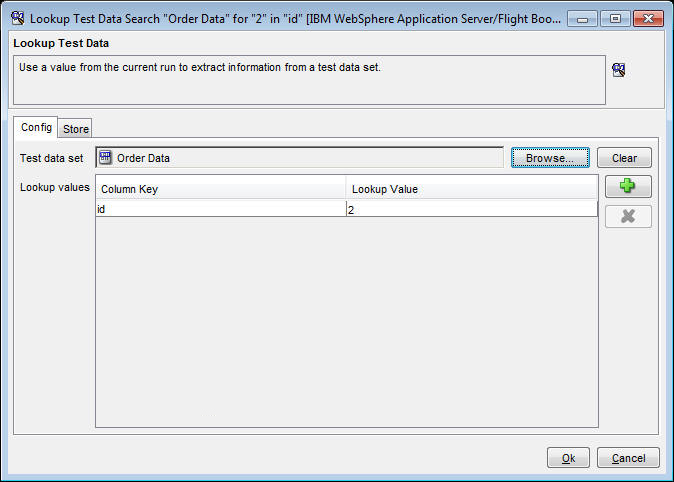Click the Lookup Value column header
Viewport: 674px width, 482px height.
click(x=472, y=189)
